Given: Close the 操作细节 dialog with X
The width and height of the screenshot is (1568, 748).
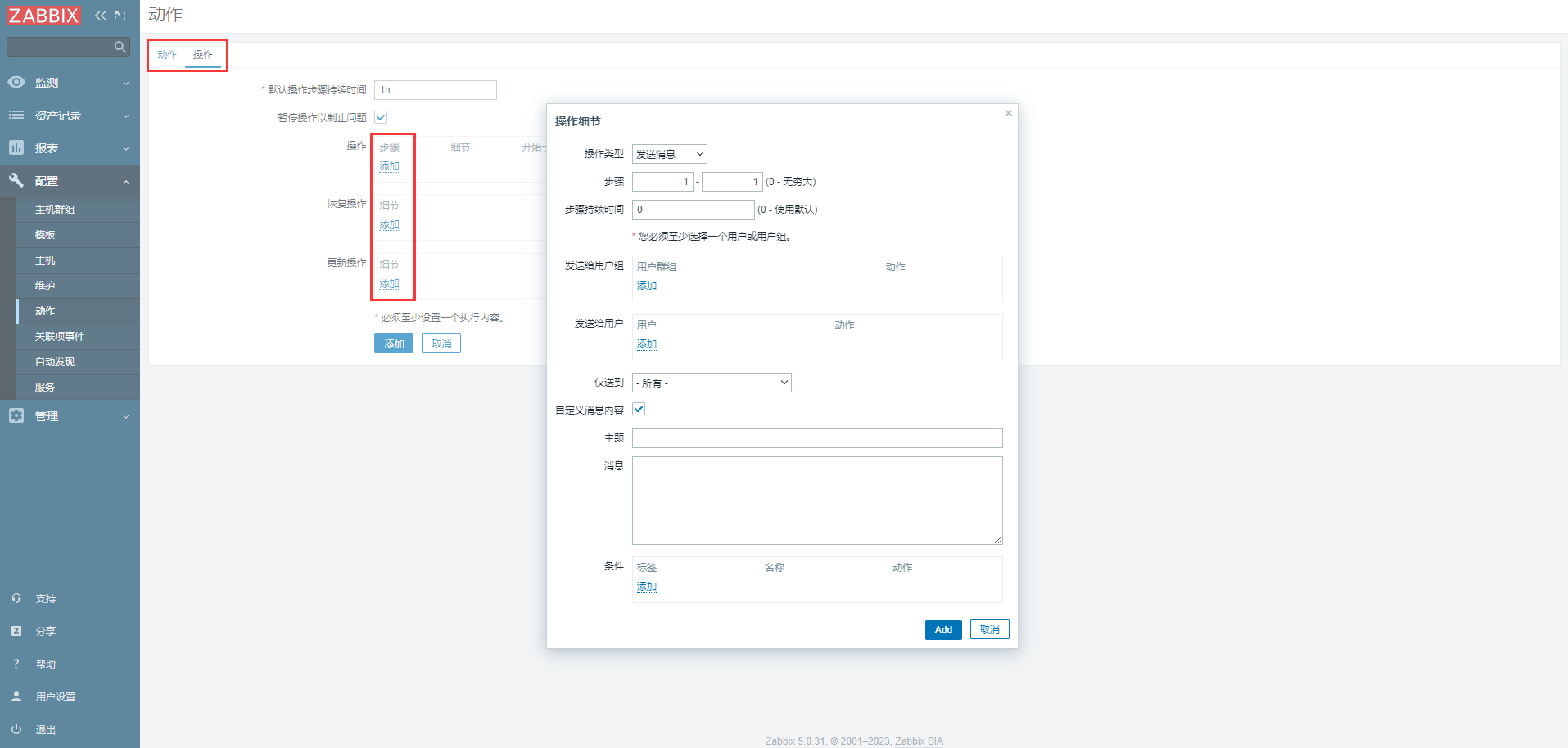Looking at the screenshot, I should [1009, 113].
